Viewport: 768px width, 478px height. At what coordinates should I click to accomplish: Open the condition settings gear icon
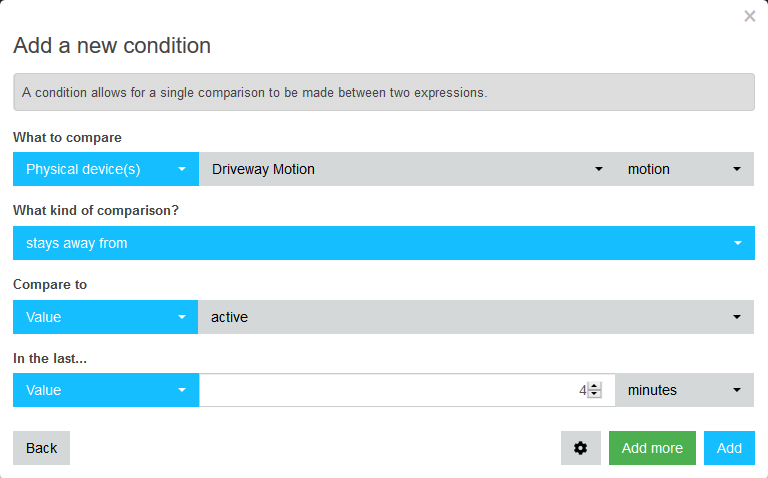pos(580,448)
